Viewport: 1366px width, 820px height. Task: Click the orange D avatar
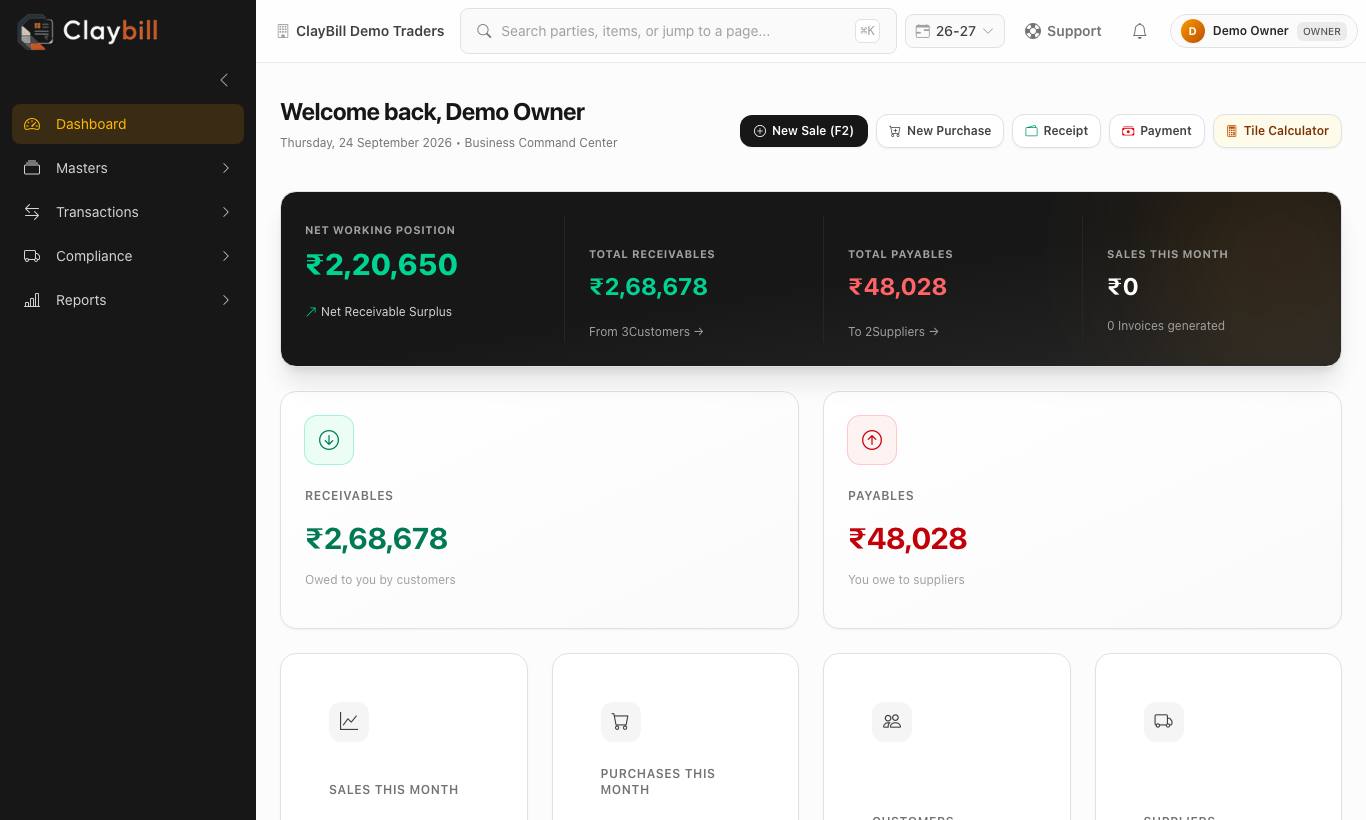[1192, 31]
